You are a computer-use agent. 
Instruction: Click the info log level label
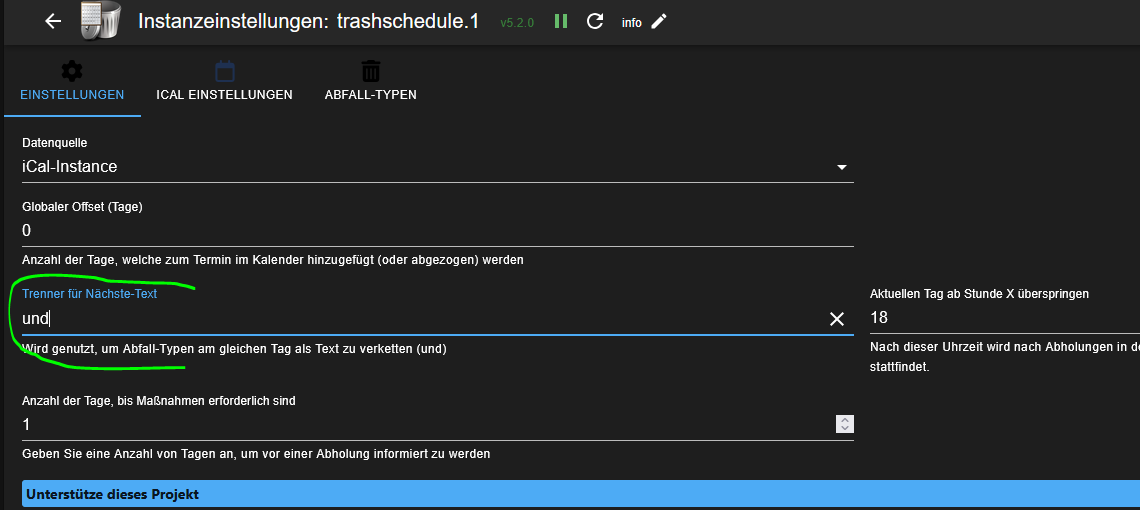point(631,22)
